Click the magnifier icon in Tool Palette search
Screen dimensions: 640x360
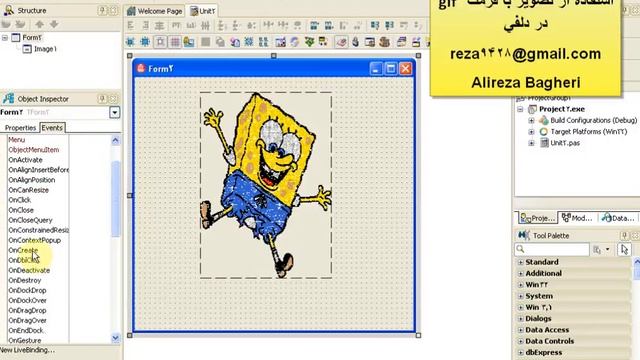520,249
